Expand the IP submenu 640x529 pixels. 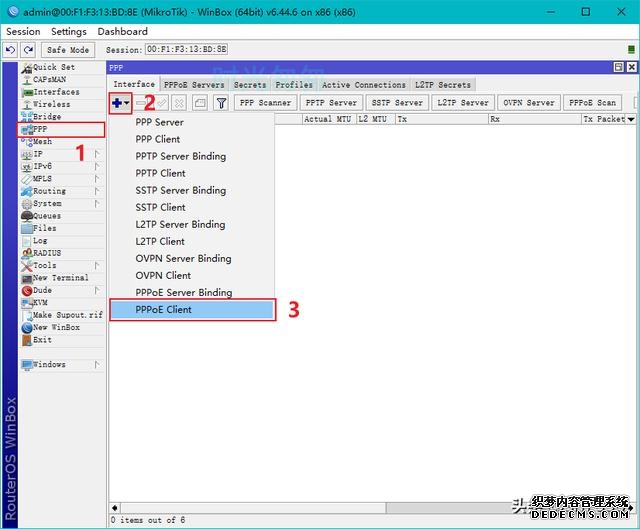coord(62,154)
